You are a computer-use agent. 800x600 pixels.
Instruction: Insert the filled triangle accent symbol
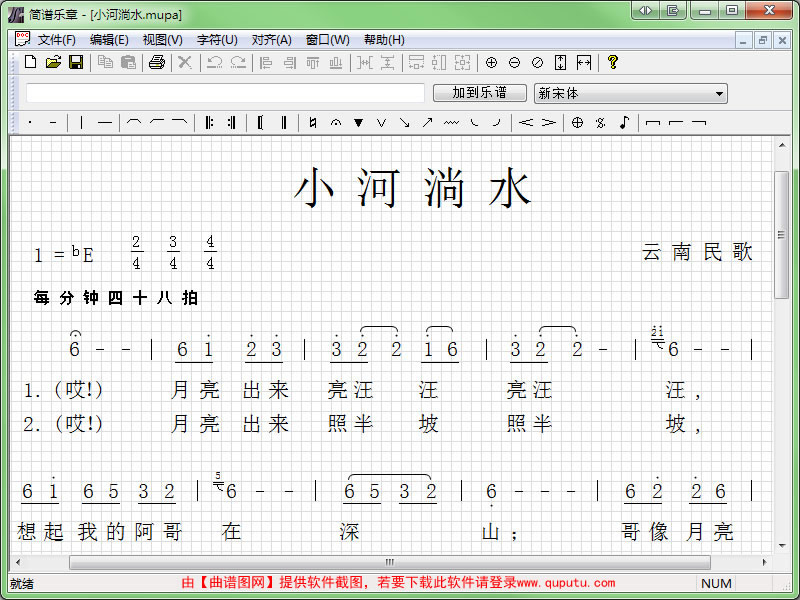click(x=359, y=122)
